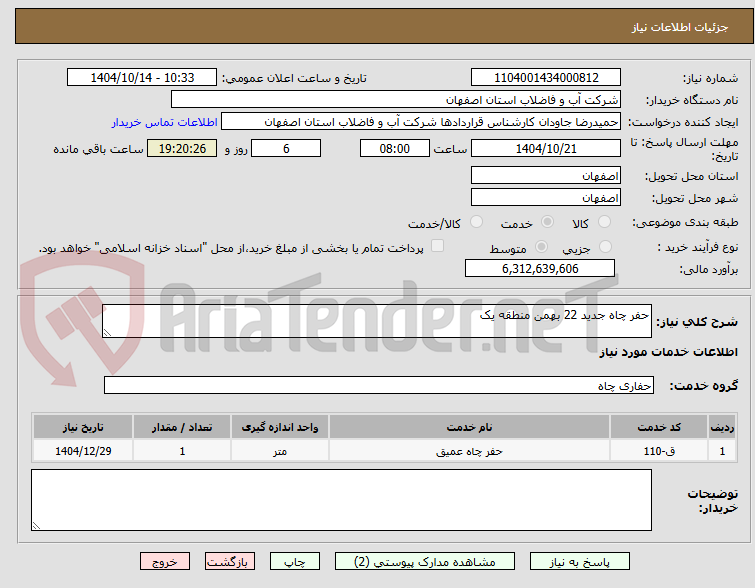Click the خروج exit button
755x588 pixels.
[x=165, y=562]
